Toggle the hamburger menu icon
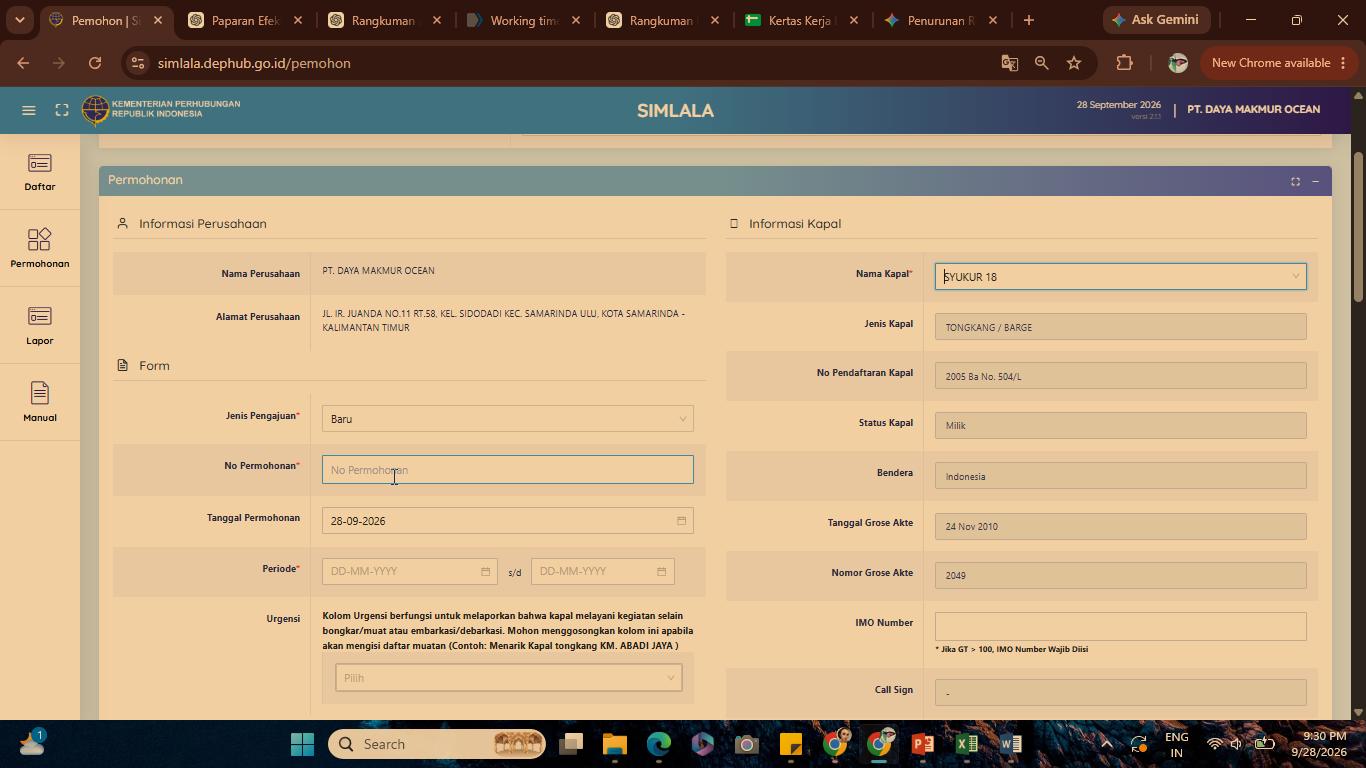The width and height of the screenshot is (1366, 768). click(29, 110)
